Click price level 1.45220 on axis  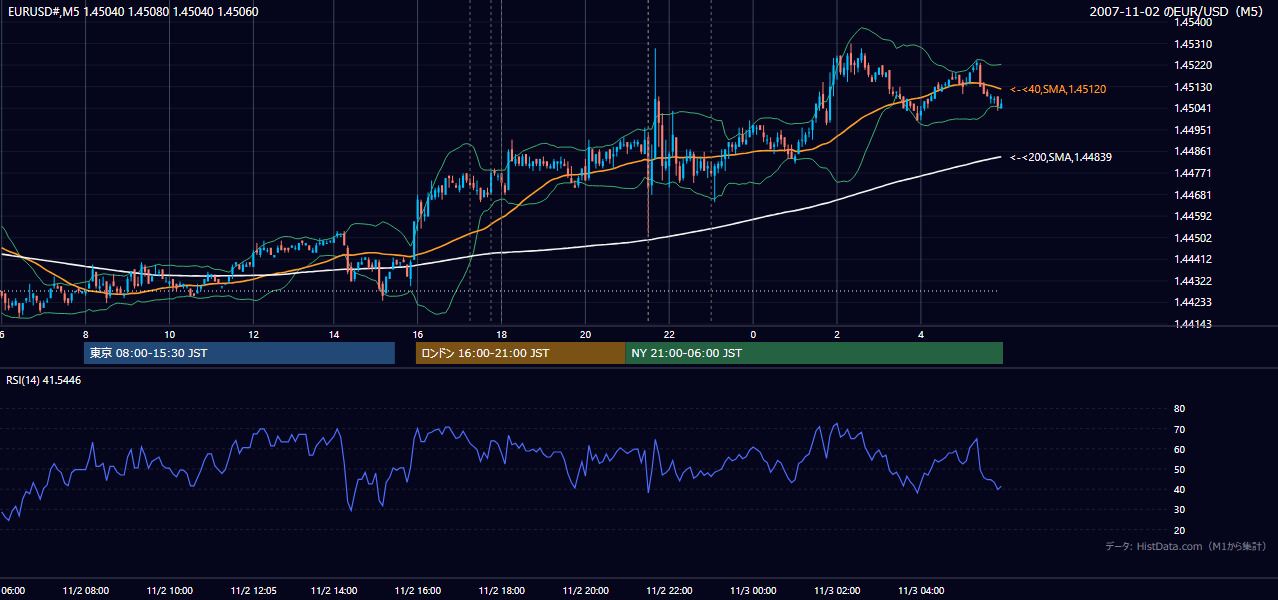click(x=1193, y=65)
